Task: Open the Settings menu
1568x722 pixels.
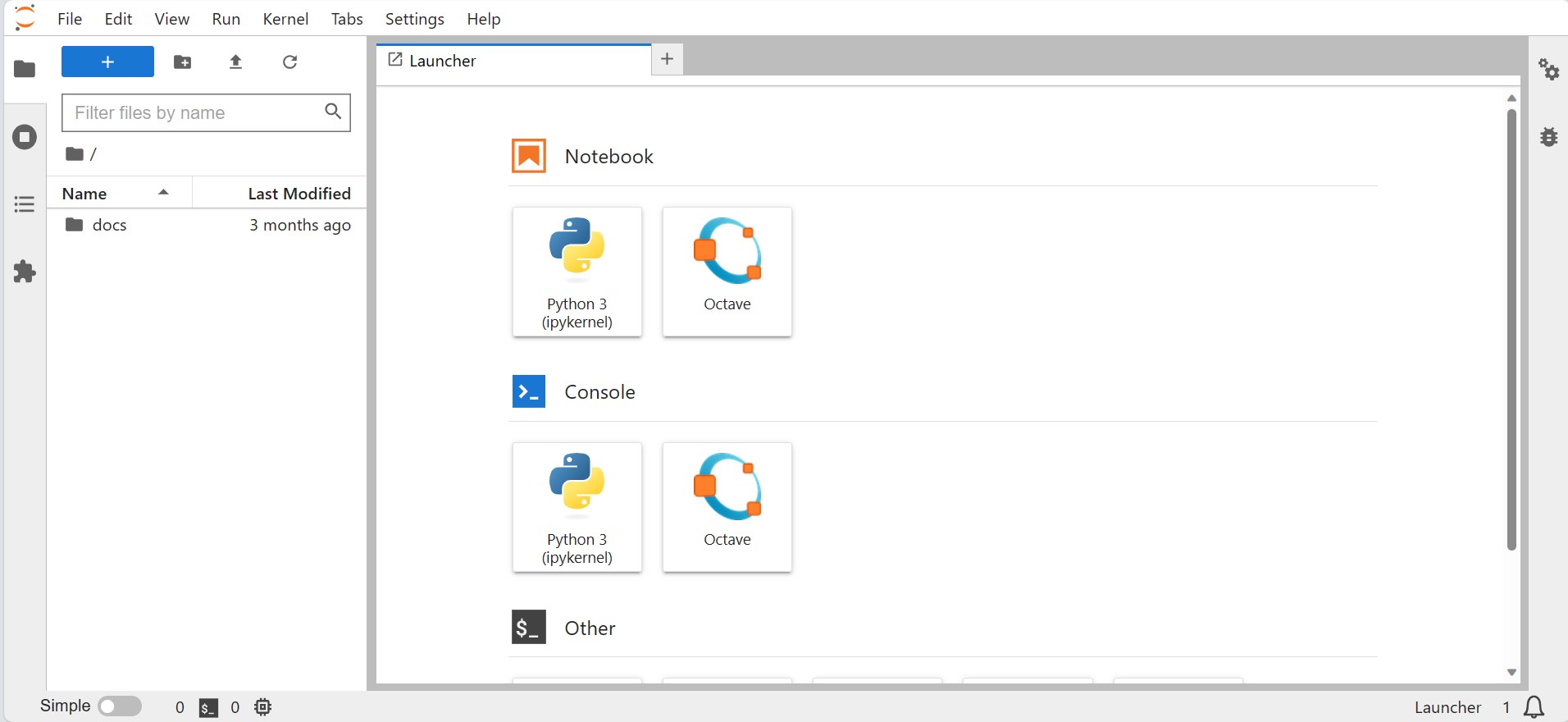Action: click(x=414, y=19)
